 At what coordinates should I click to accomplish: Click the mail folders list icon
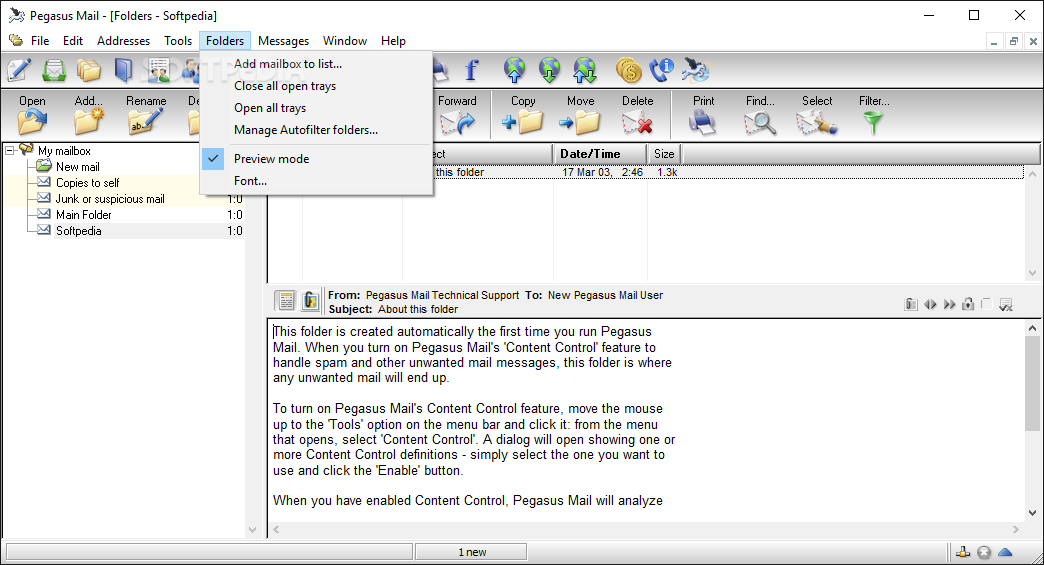[89, 70]
